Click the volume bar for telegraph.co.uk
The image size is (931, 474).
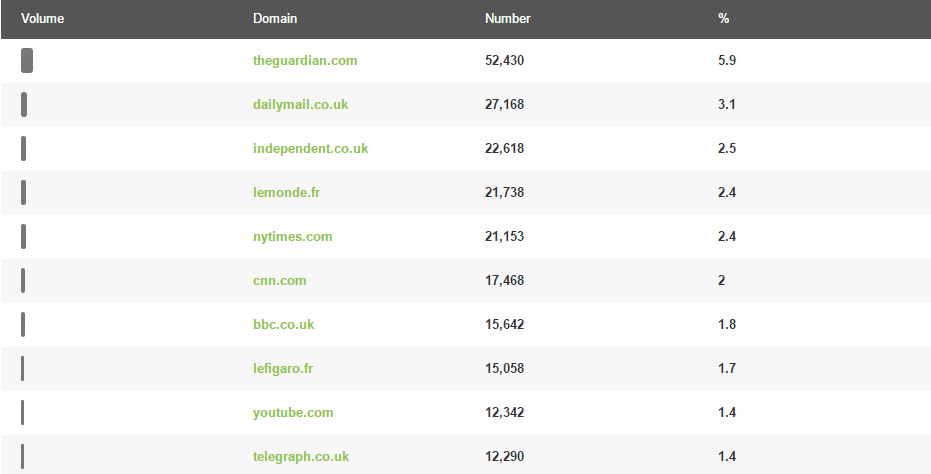[23, 456]
